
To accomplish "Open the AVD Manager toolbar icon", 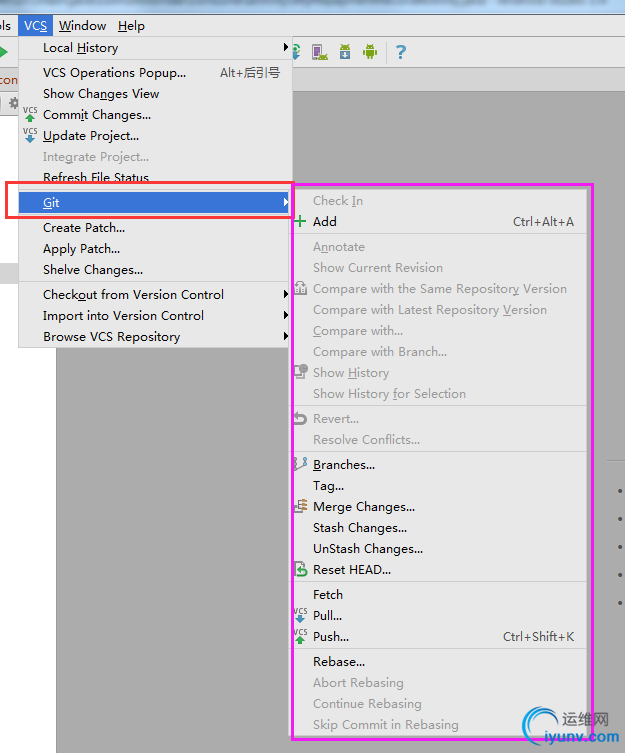I will [x=319, y=51].
